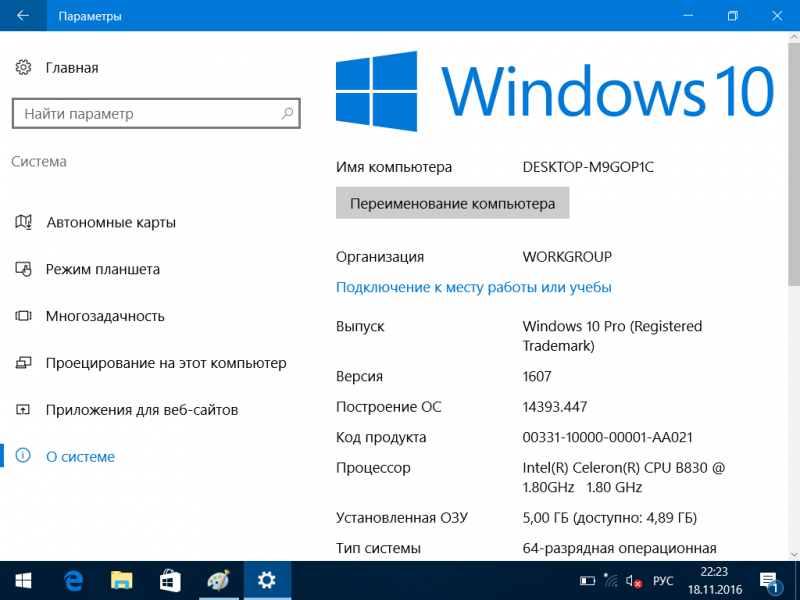800x600 pixels.
Task: Click the OS build value 14393.447
Action: [x=555, y=407]
